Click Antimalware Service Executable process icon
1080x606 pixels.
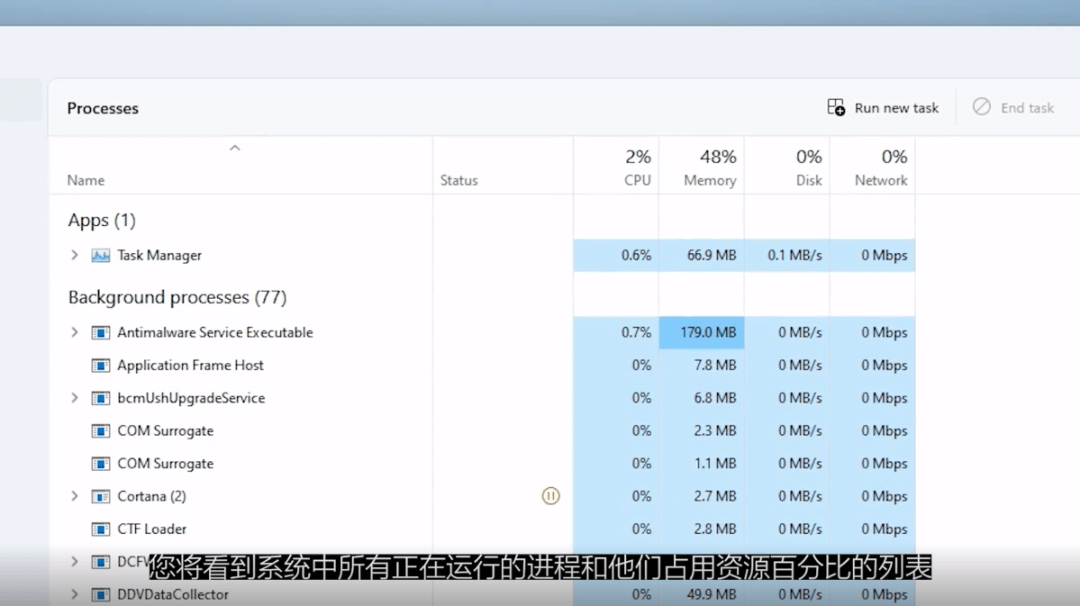[x=101, y=333]
